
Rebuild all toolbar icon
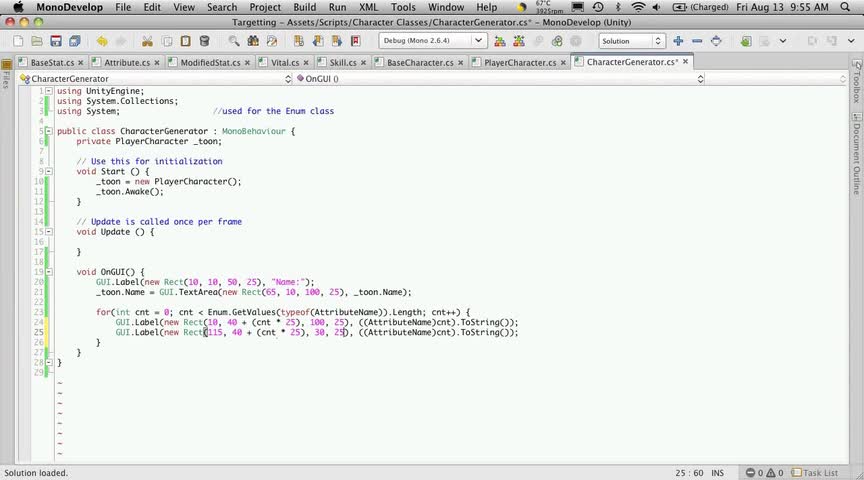tap(519, 41)
